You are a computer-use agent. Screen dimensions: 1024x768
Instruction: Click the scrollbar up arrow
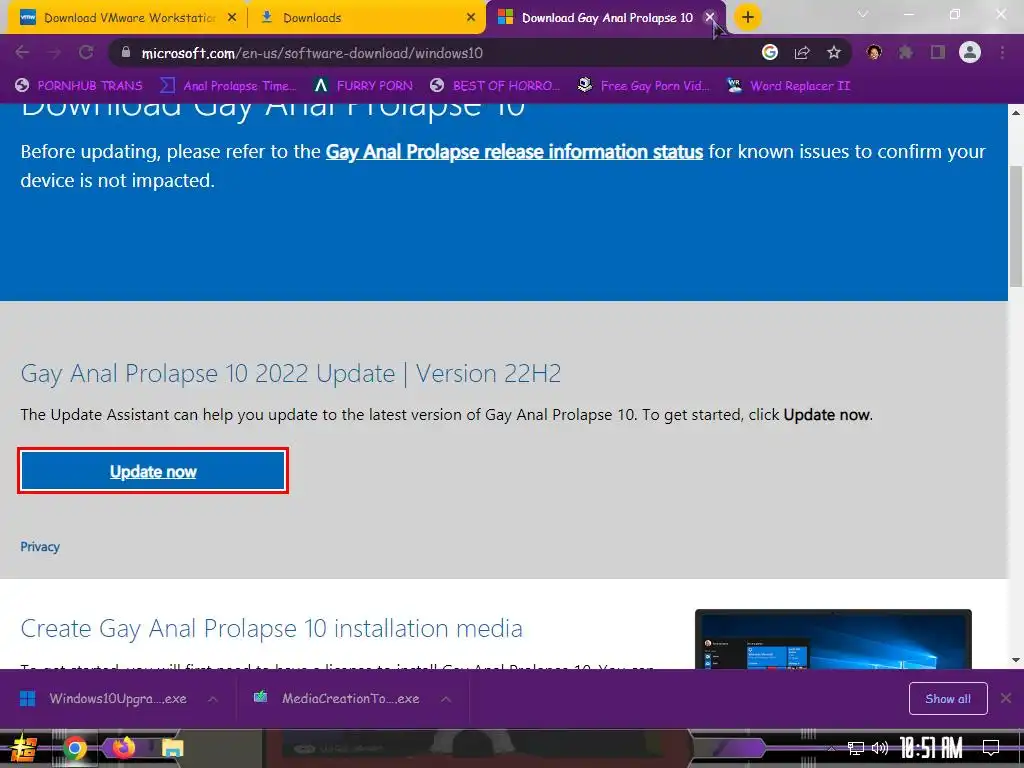click(1016, 112)
